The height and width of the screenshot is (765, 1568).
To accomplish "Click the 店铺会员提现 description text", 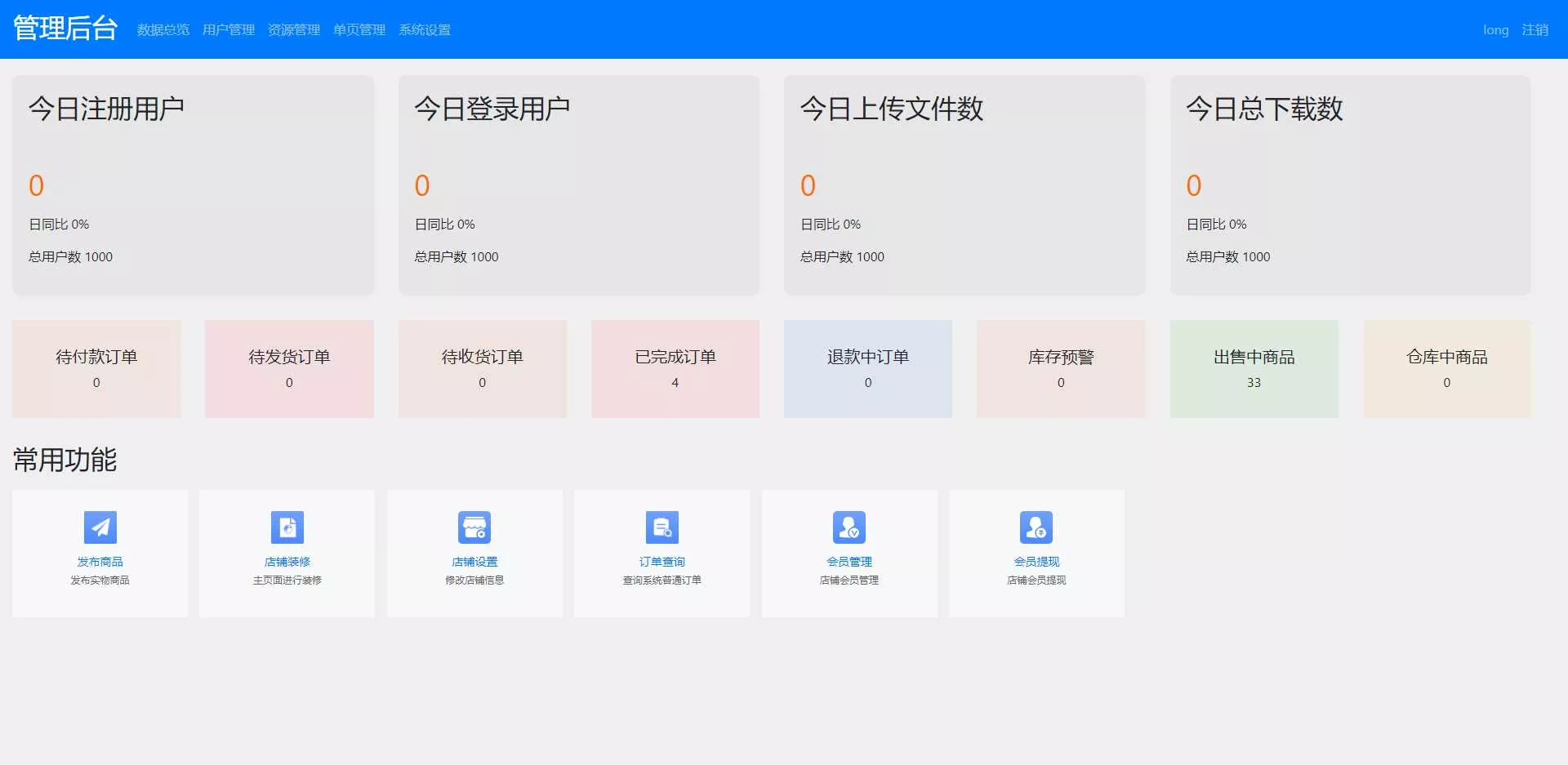I will pyautogui.click(x=1036, y=580).
